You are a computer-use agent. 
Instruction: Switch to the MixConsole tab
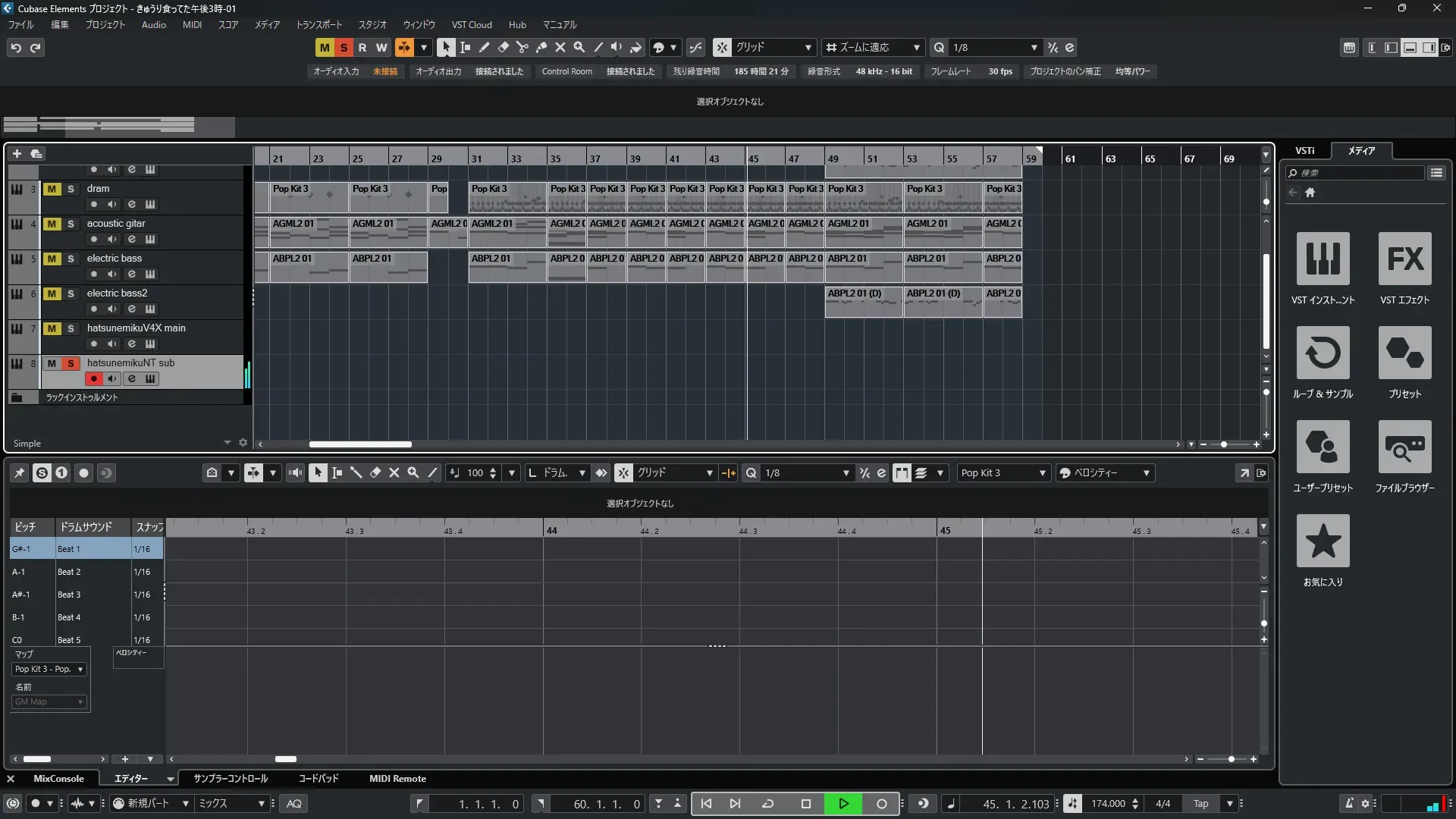pyautogui.click(x=58, y=778)
